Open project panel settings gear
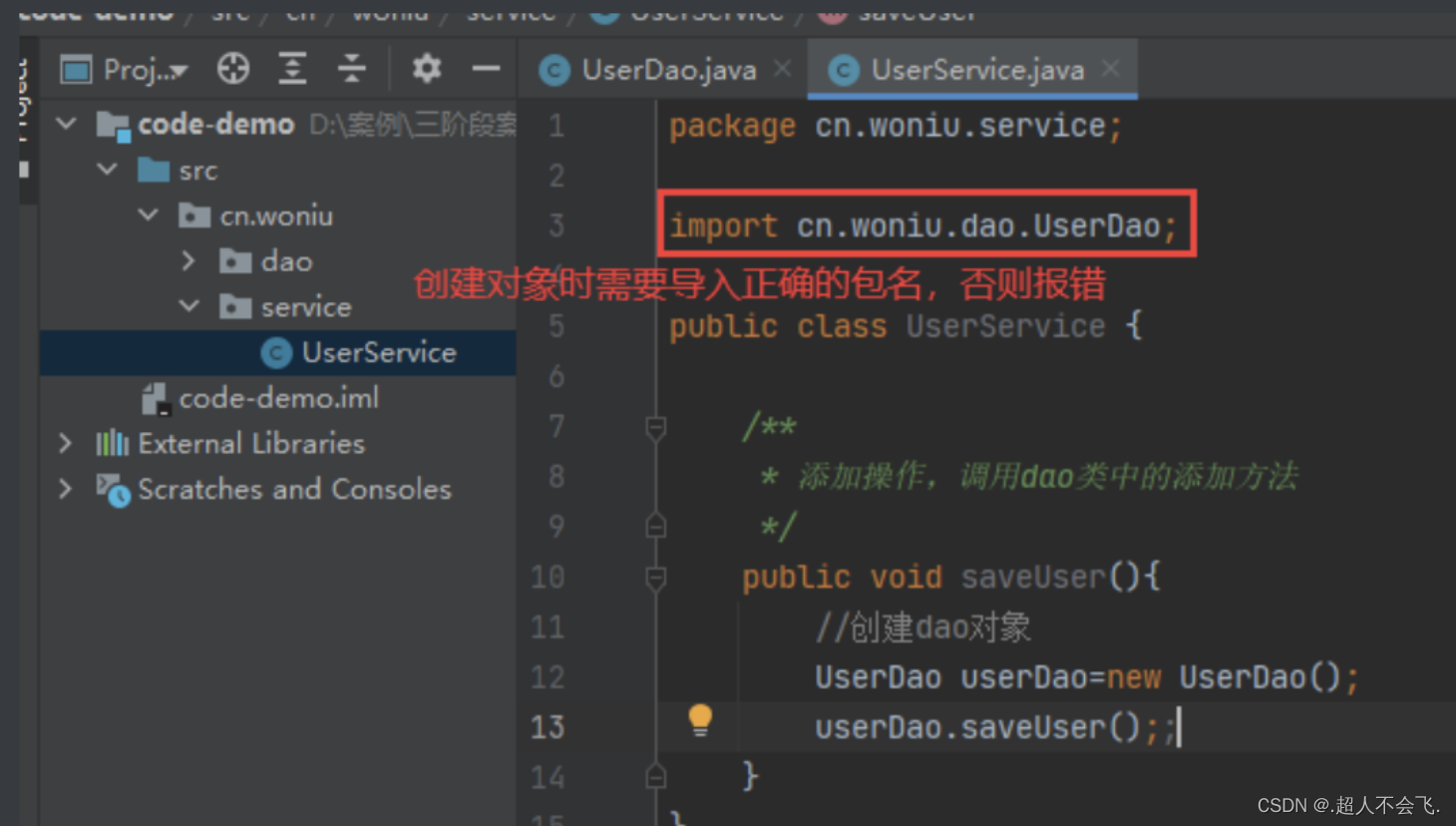The image size is (1456, 826). pos(427,68)
